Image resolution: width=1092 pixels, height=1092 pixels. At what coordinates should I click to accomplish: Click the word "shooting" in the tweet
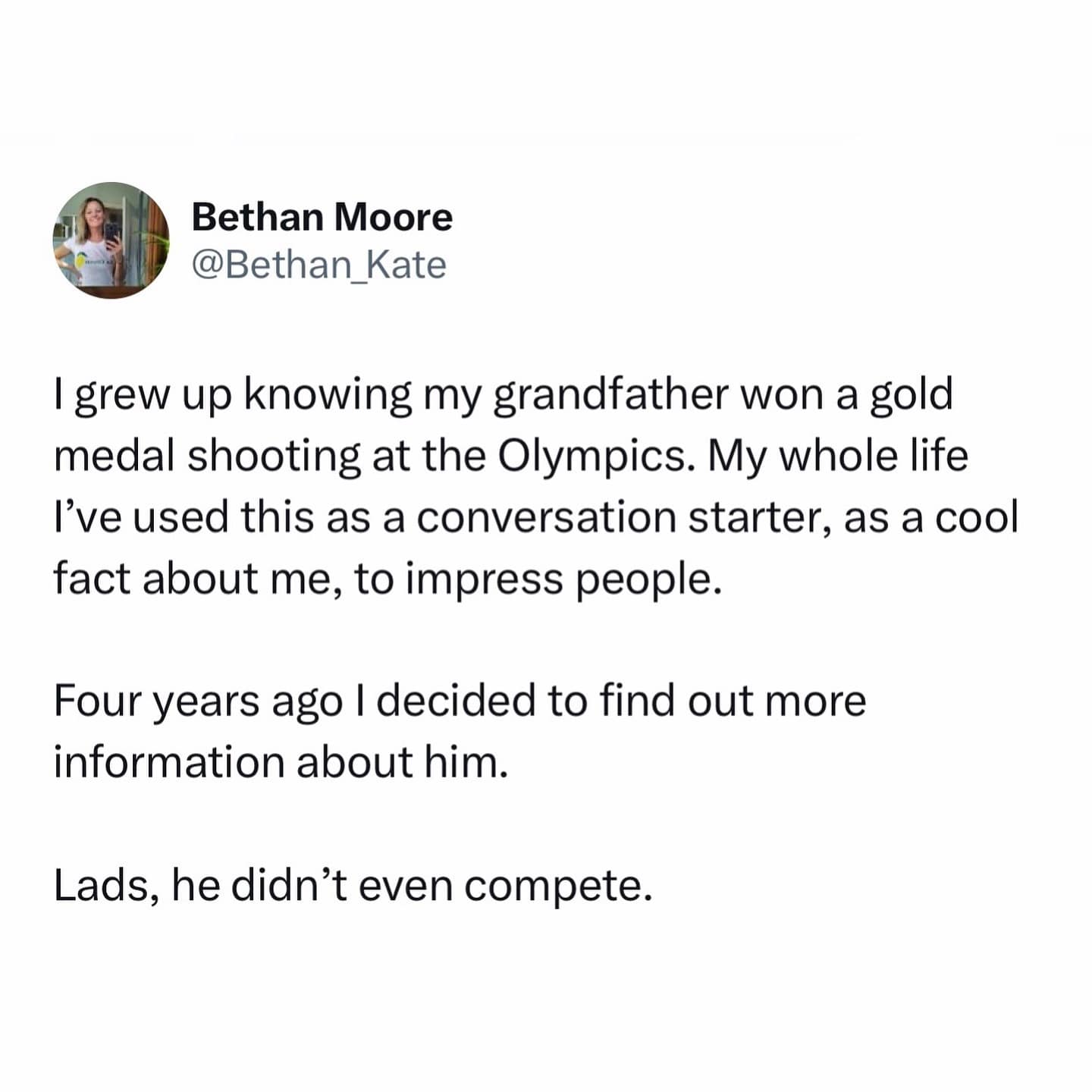point(274,457)
